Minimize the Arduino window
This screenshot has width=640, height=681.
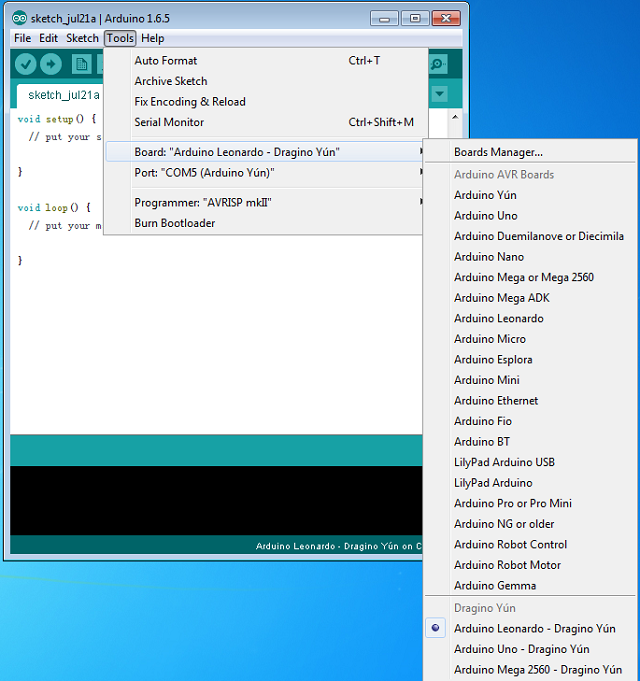(x=384, y=19)
